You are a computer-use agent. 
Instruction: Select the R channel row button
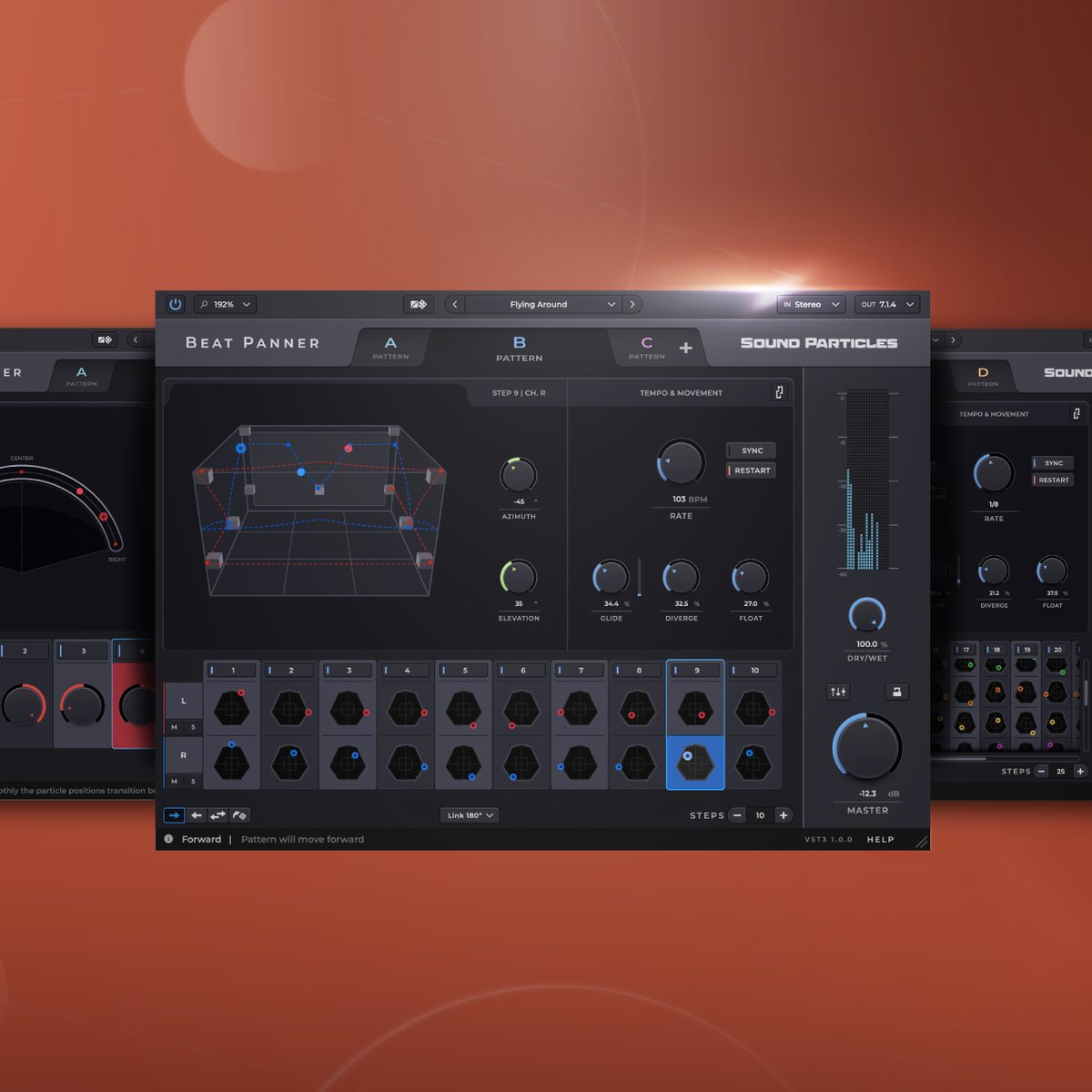[x=184, y=755]
